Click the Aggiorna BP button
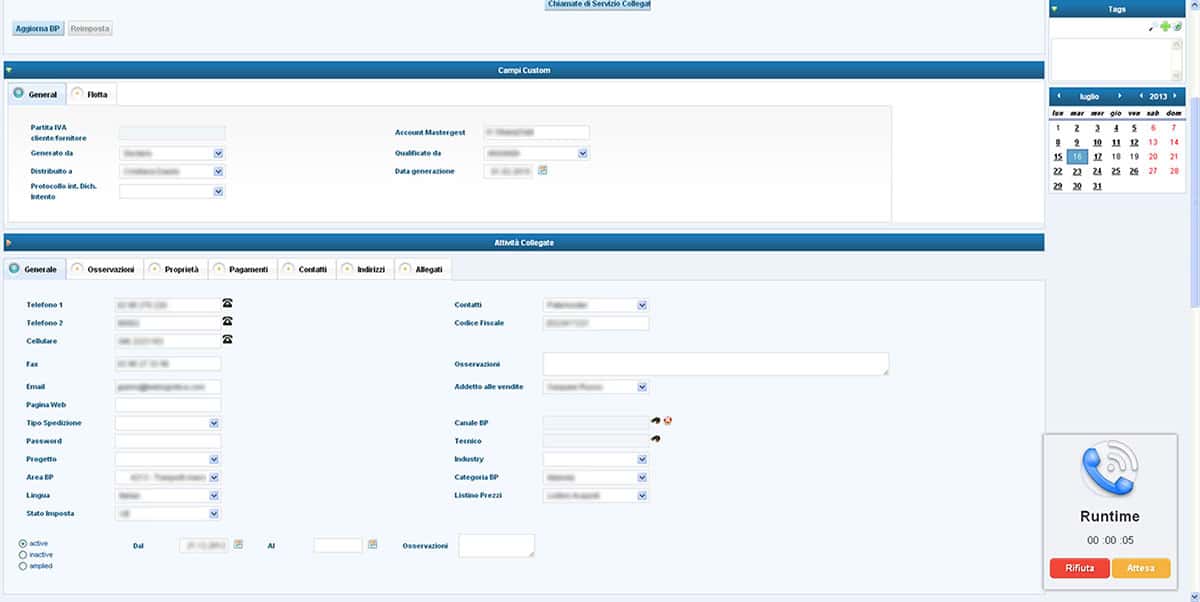Image resolution: width=1200 pixels, height=602 pixels. [38, 28]
